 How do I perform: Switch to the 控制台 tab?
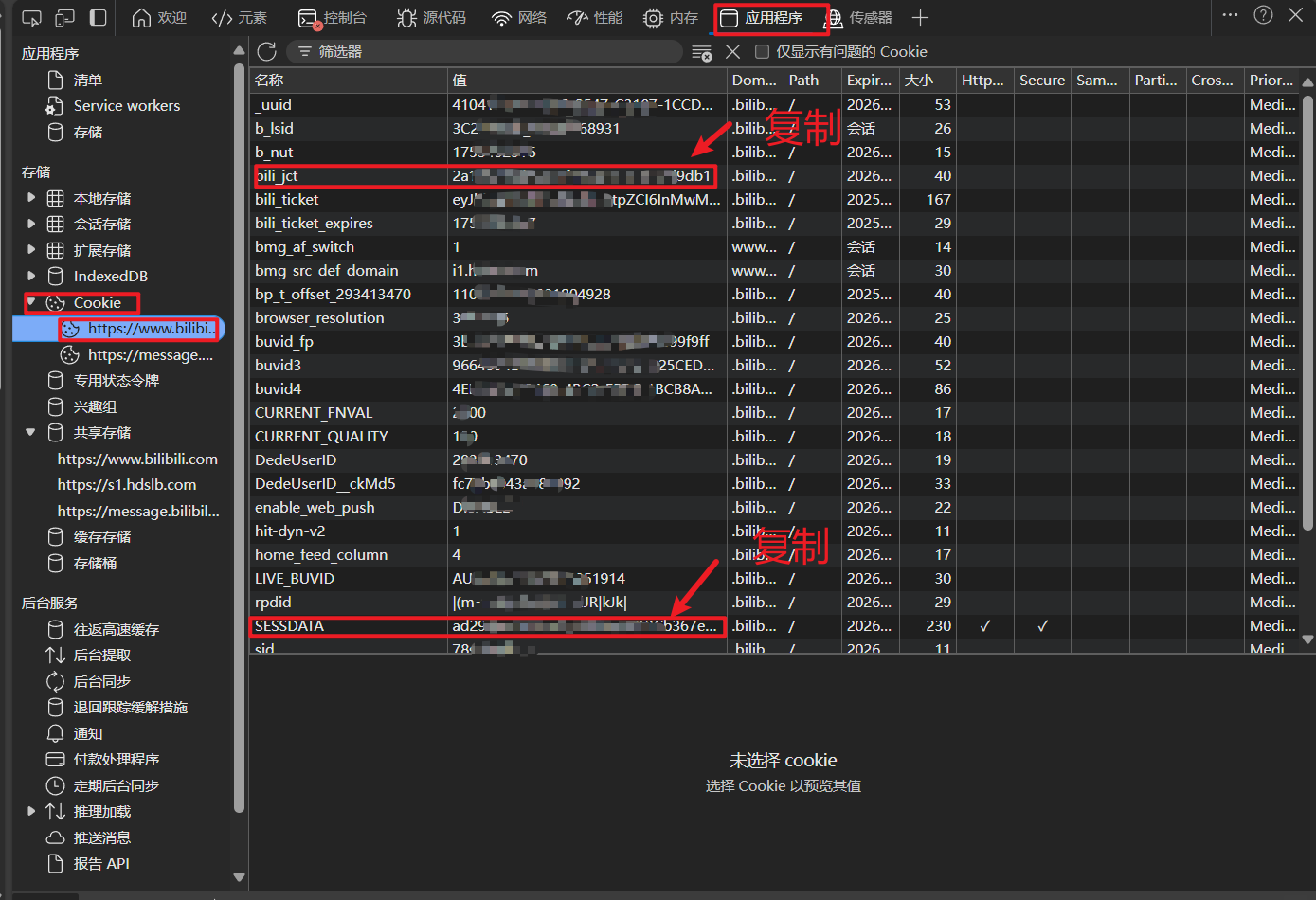pos(333,18)
